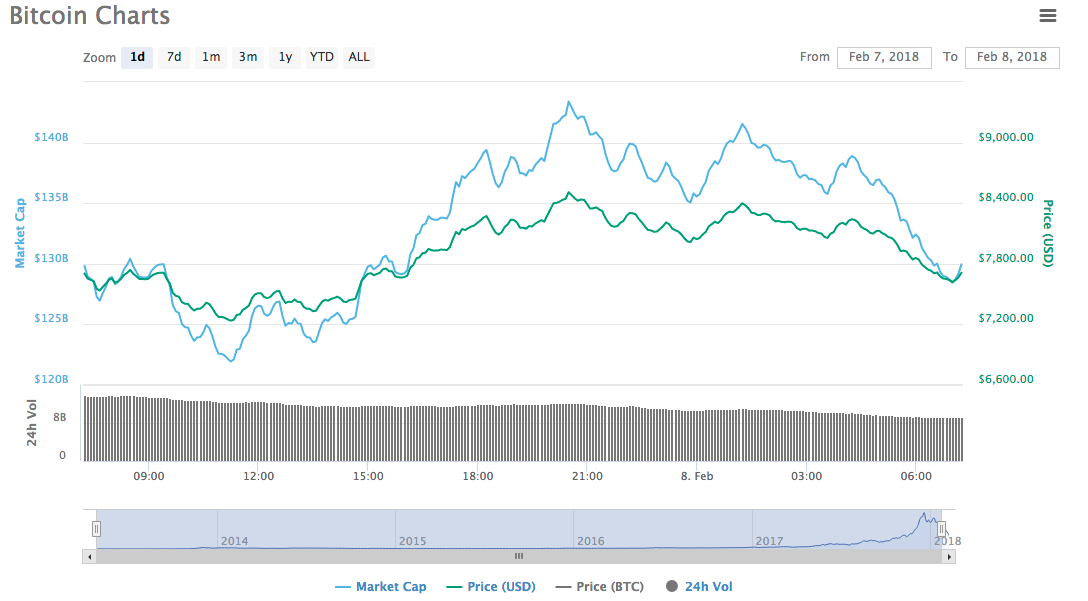Toggle 24h Vol series in legend
Image resolution: width=1088 pixels, height=601 pixels.
point(699,586)
